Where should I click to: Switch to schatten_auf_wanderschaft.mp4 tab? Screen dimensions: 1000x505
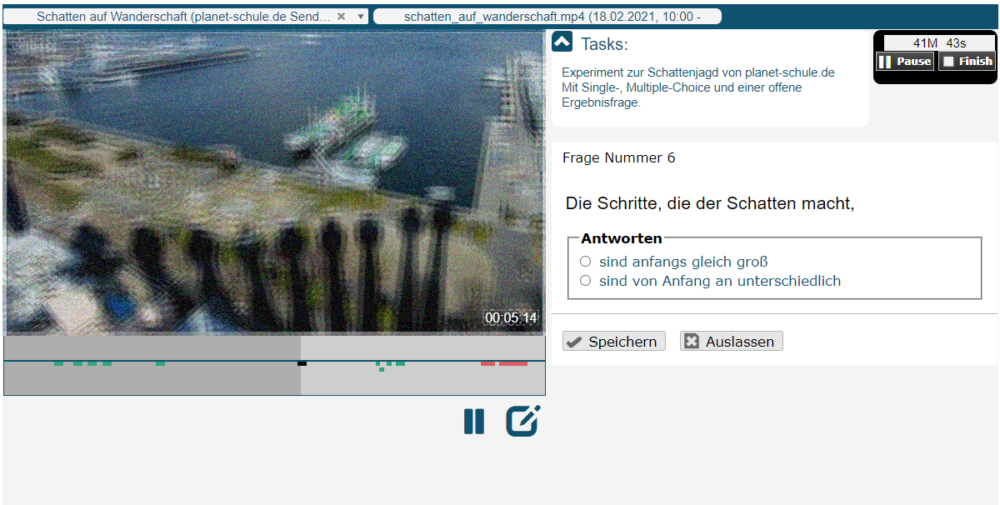pos(547,16)
